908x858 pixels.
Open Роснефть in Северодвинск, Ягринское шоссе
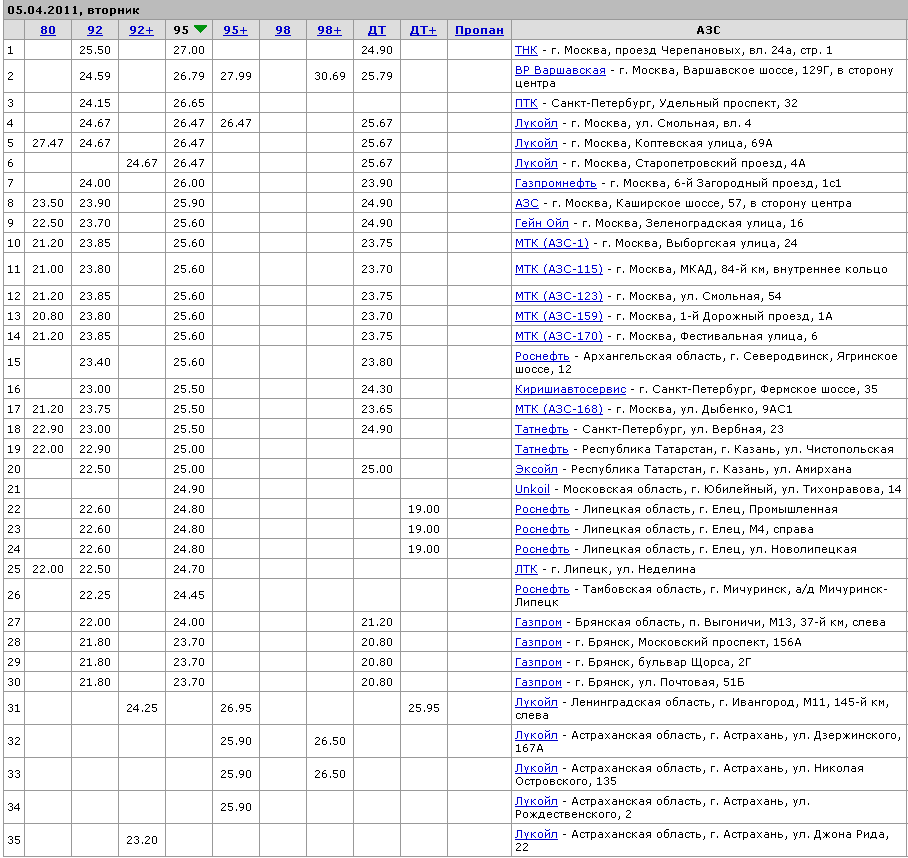coord(543,356)
